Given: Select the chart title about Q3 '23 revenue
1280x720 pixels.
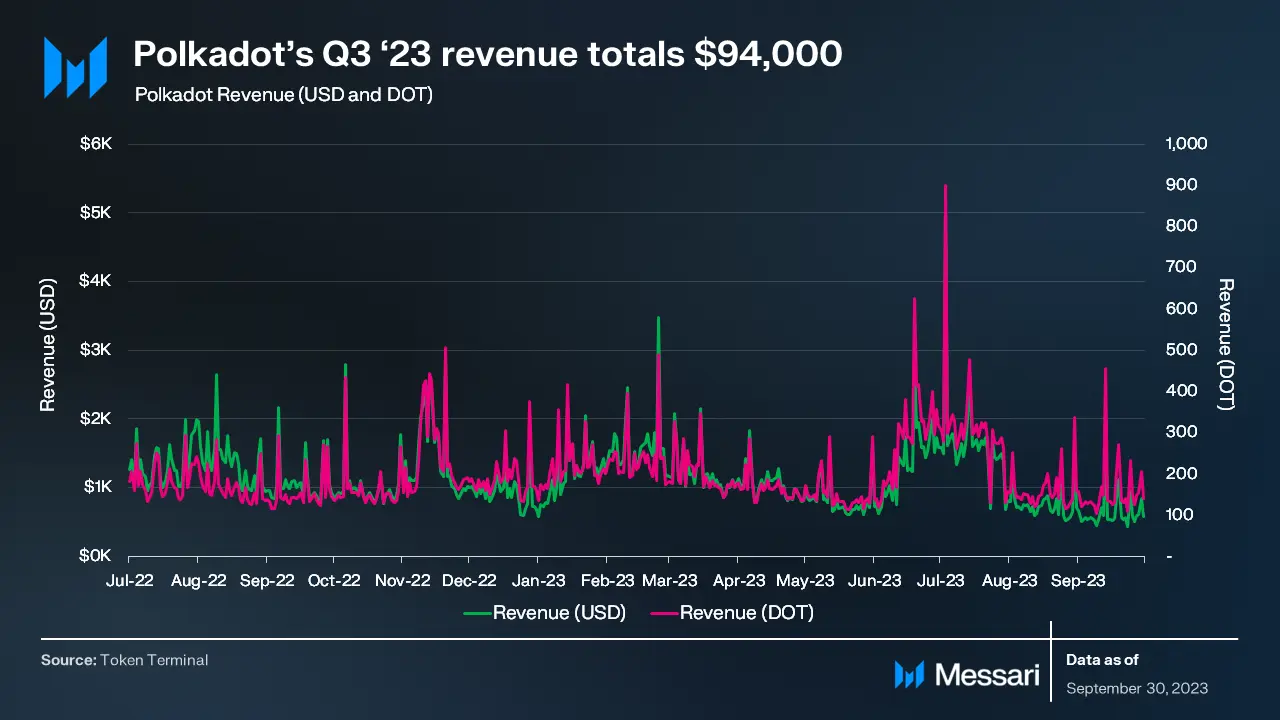Looking at the screenshot, I should 487,55.
